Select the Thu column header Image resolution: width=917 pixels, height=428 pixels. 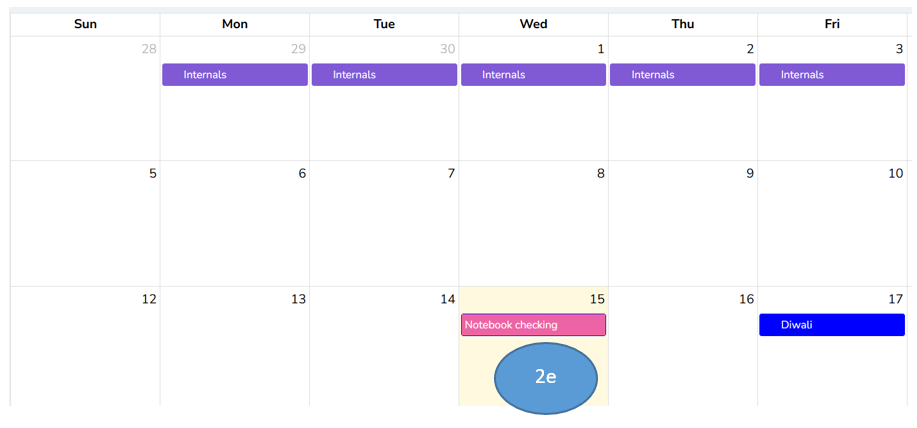(x=683, y=24)
